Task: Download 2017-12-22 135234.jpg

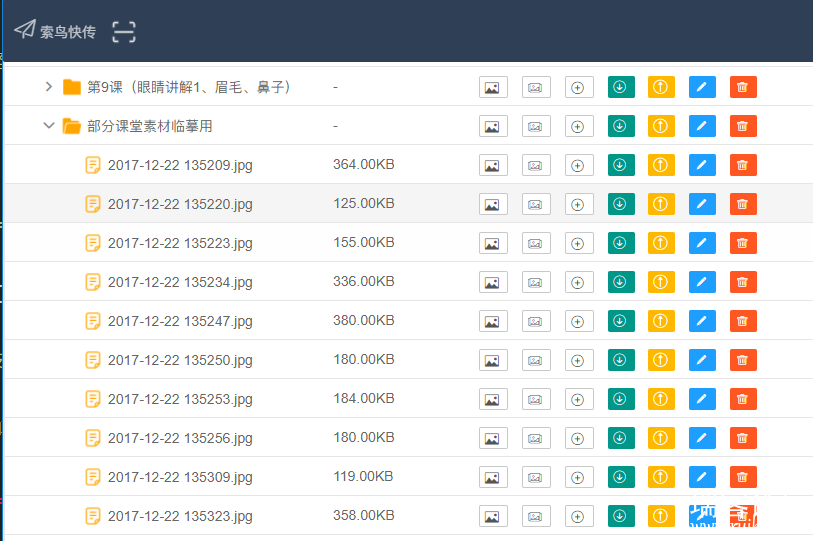Action: [x=621, y=282]
